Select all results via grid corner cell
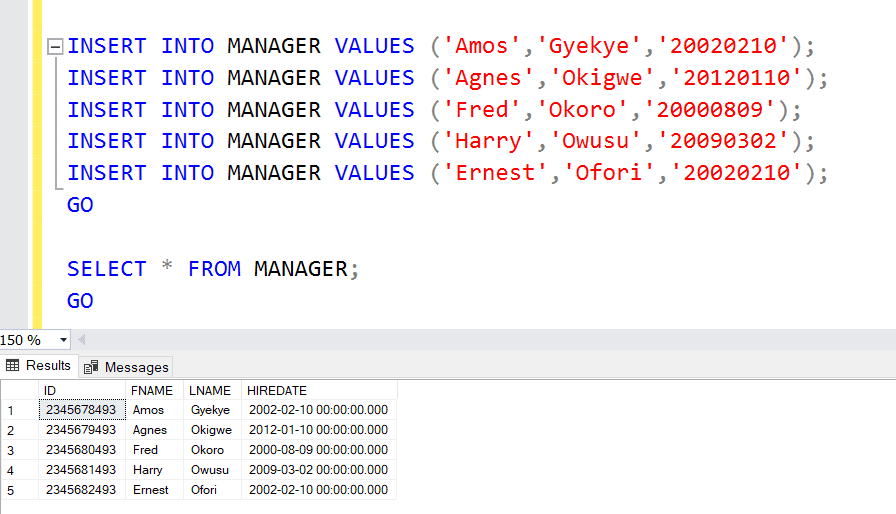 click(19, 390)
